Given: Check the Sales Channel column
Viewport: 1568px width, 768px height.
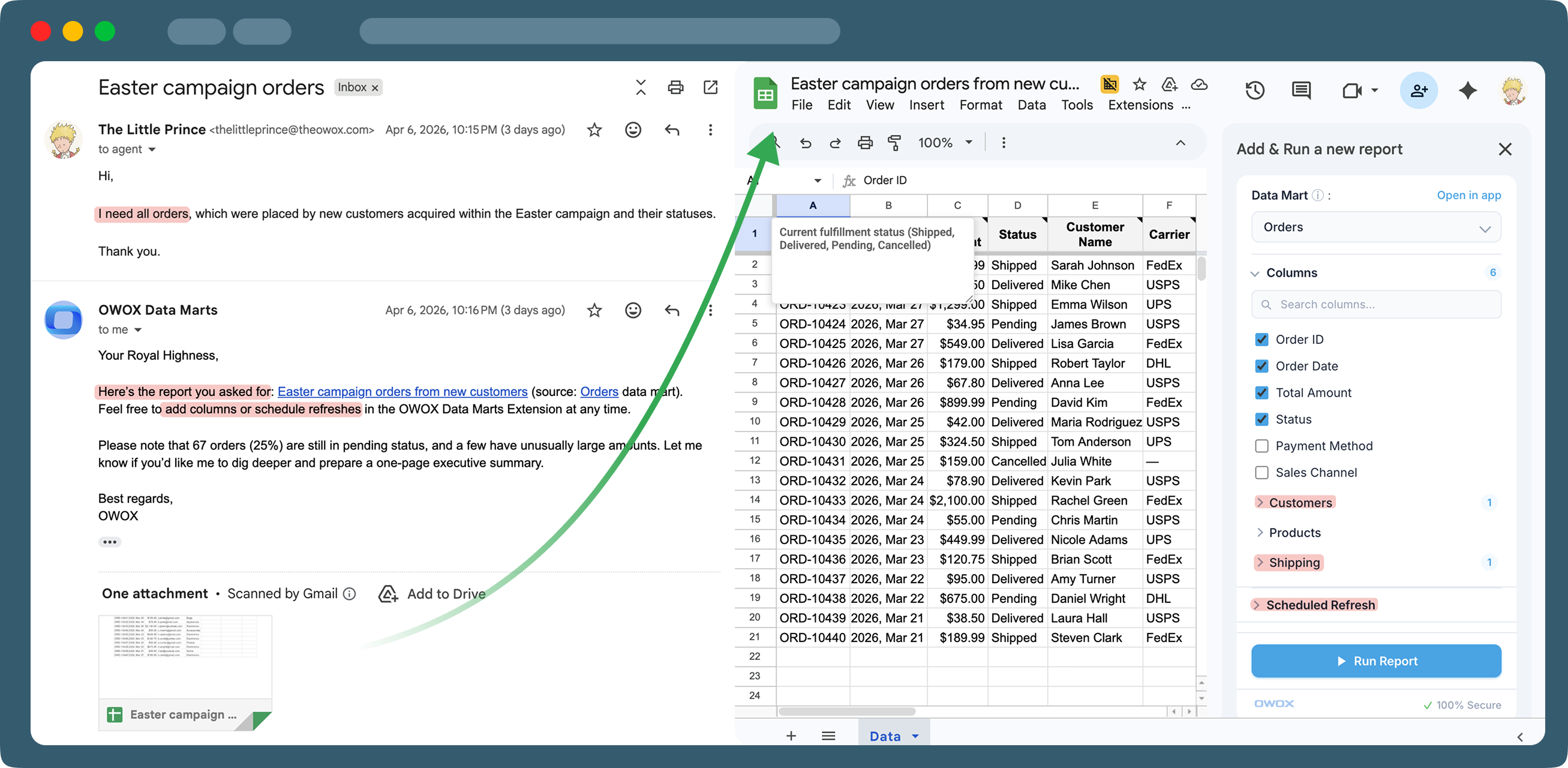Looking at the screenshot, I should coord(1261,473).
